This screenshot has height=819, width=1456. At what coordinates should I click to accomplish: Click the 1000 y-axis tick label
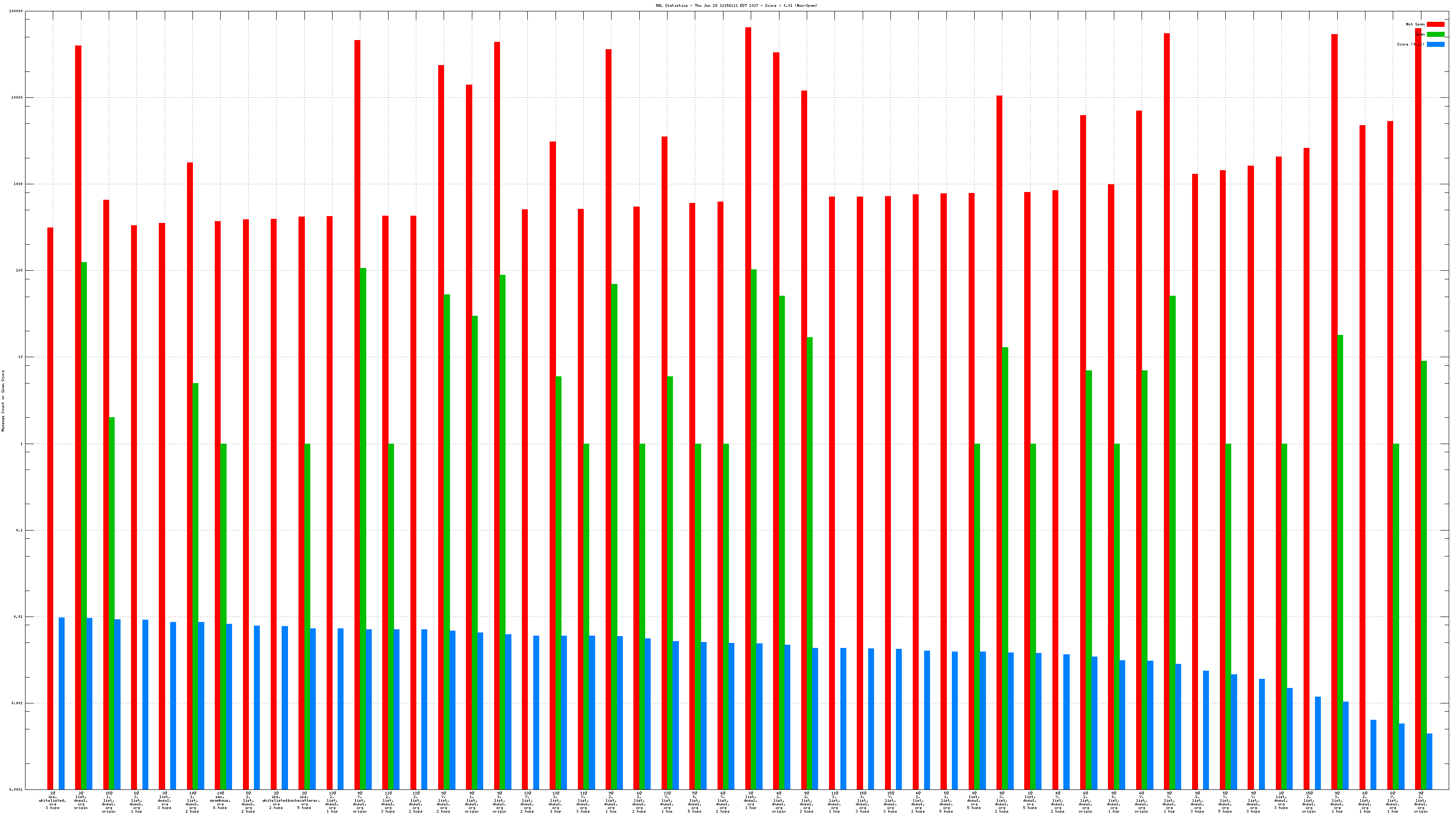[x=18, y=184]
